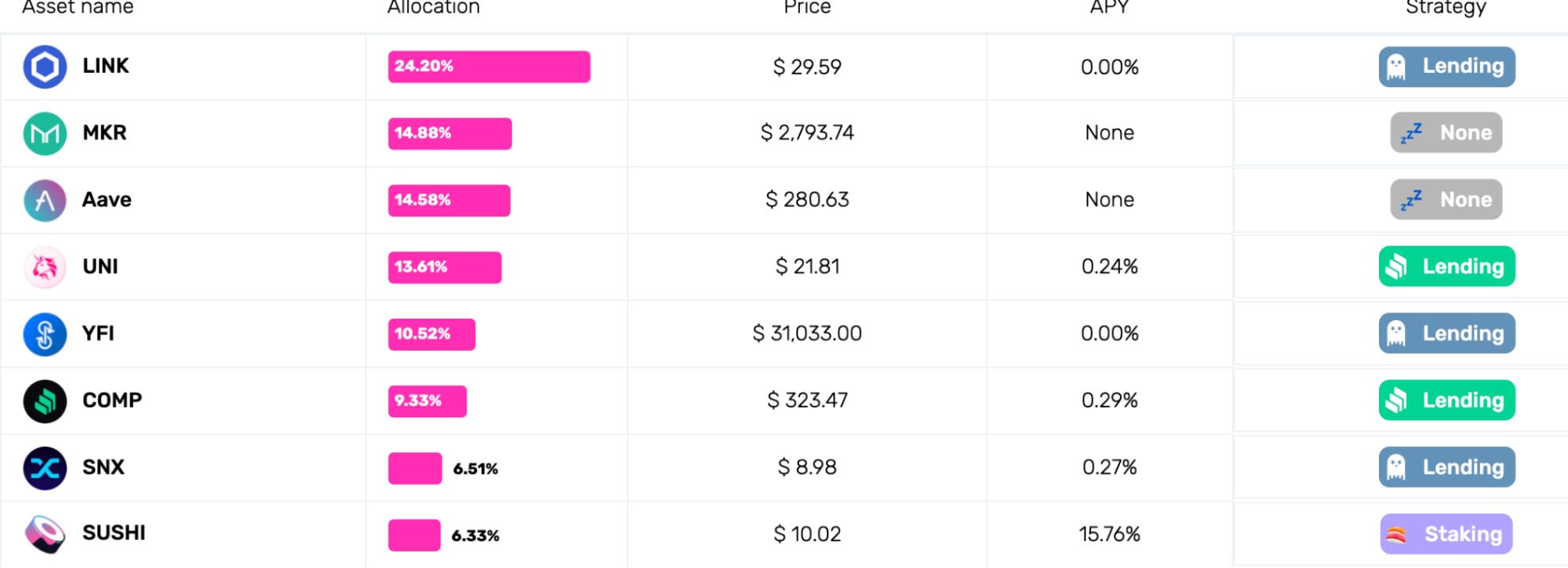This screenshot has width=1568, height=568.
Task: Click the UNI Lending strategy badge
Action: (x=1446, y=267)
